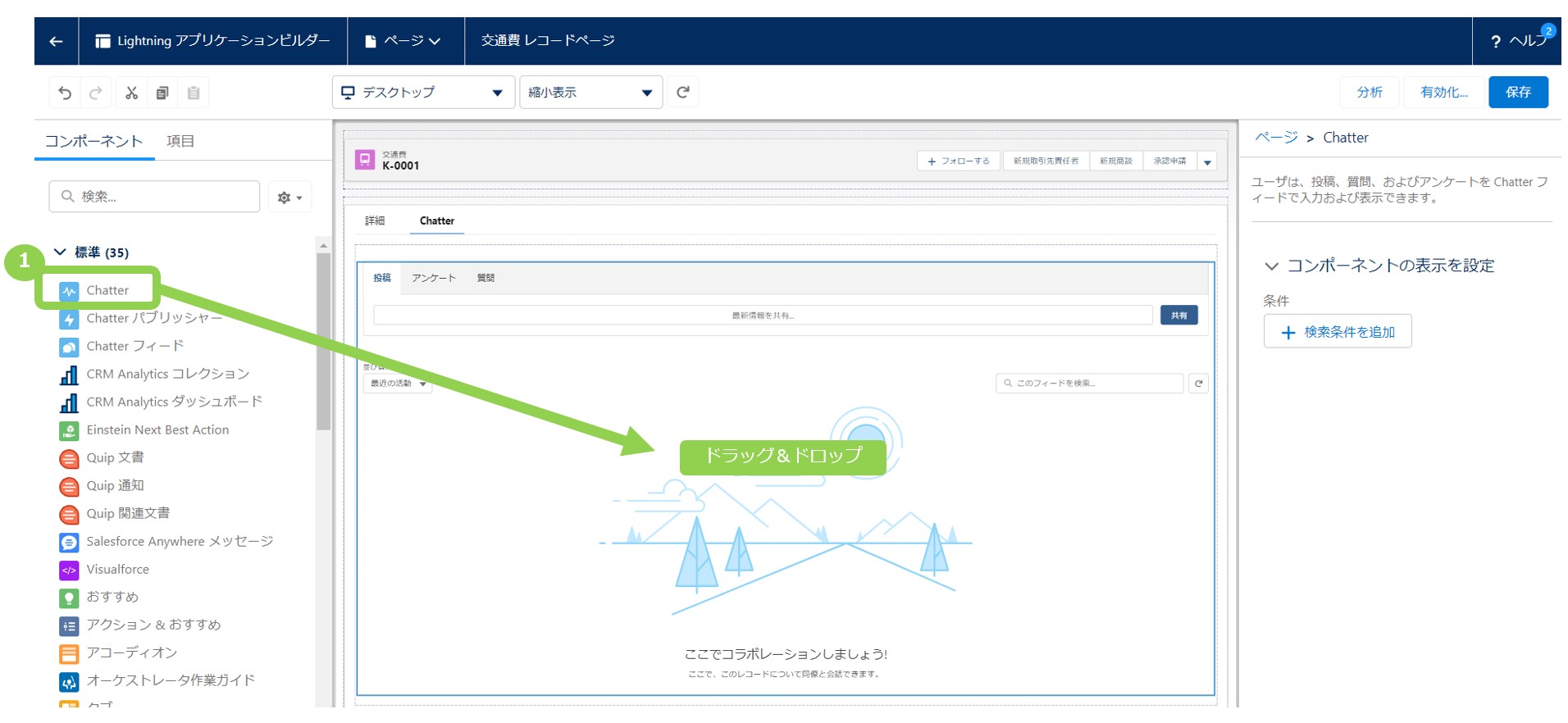Switch to the 項目 tab
The width and height of the screenshot is (1568, 723).
pos(180,141)
